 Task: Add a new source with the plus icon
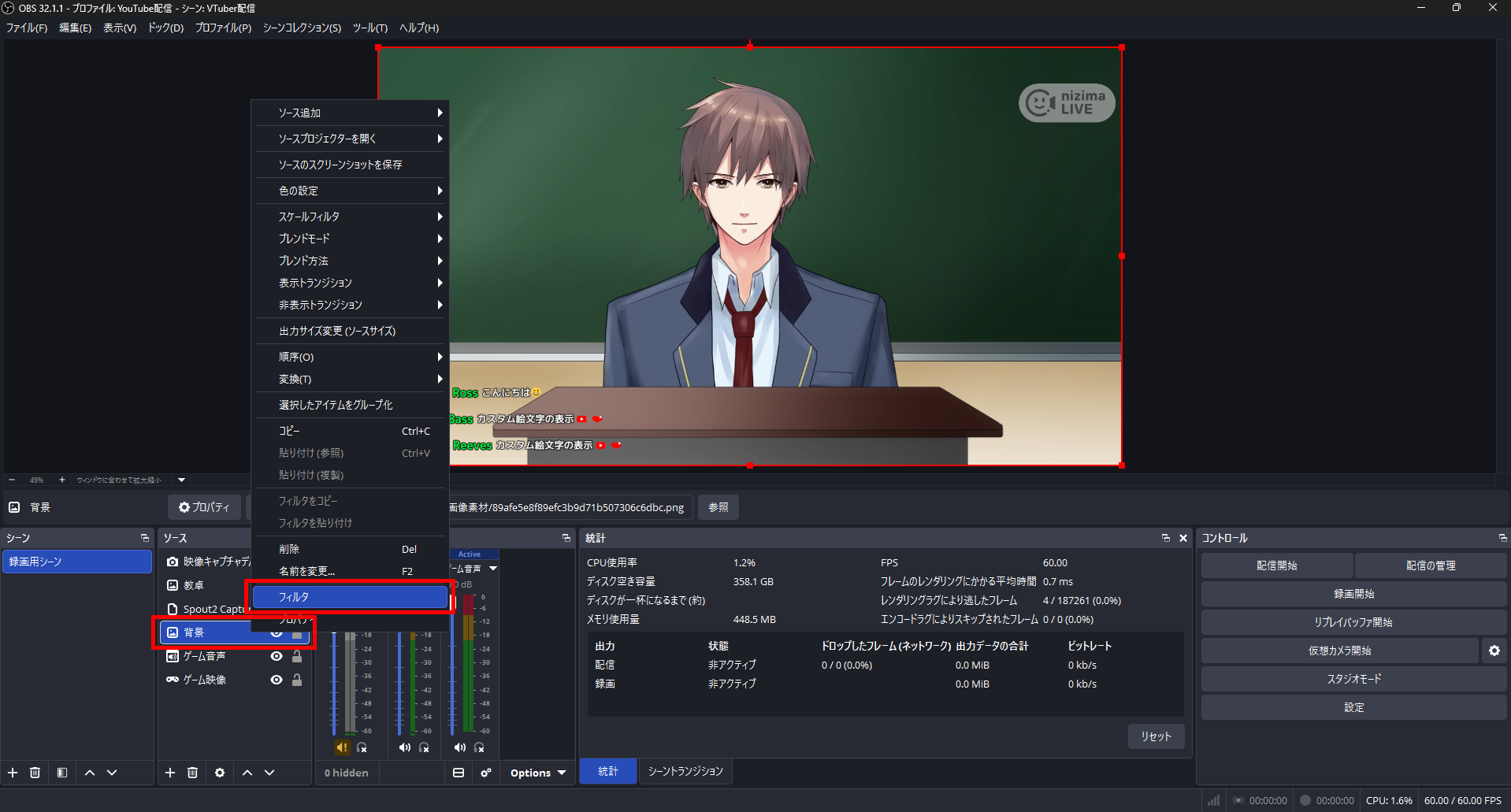click(x=170, y=773)
